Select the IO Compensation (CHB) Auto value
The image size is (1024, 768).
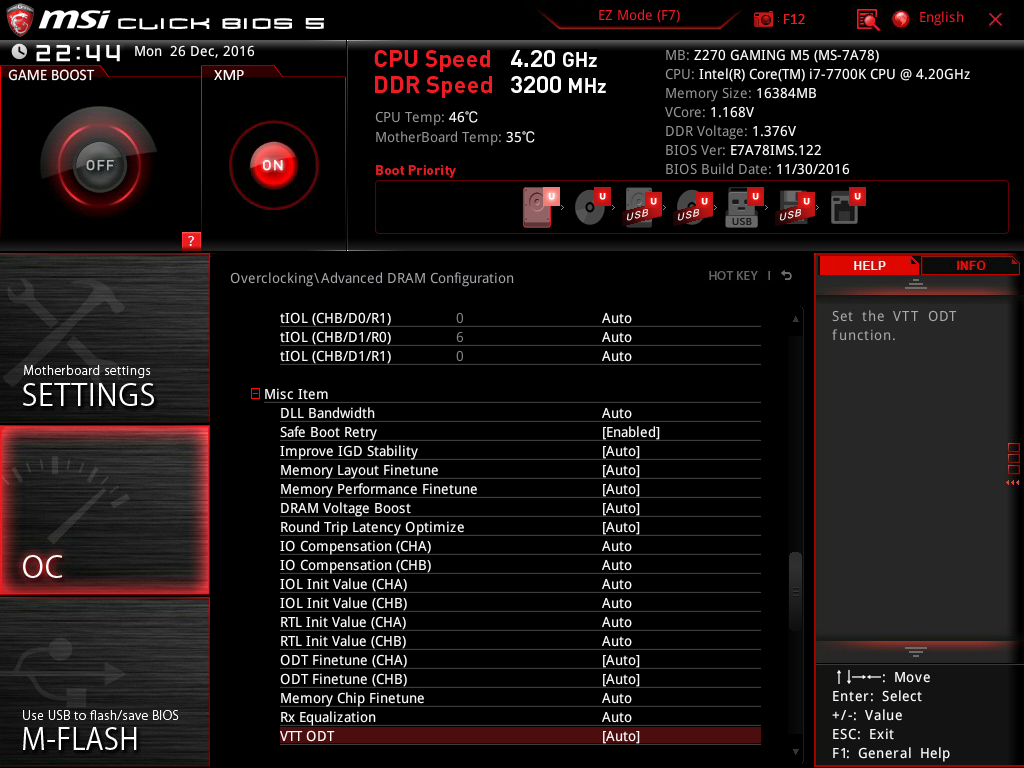coord(616,565)
